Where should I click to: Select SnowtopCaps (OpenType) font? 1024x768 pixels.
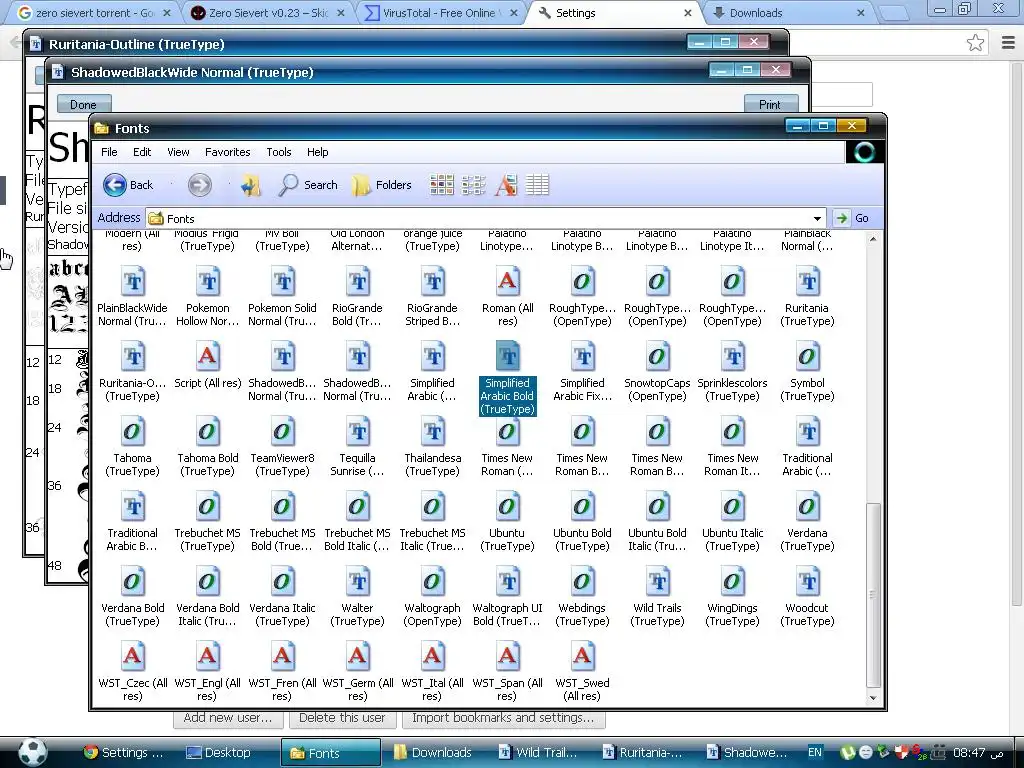point(657,372)
